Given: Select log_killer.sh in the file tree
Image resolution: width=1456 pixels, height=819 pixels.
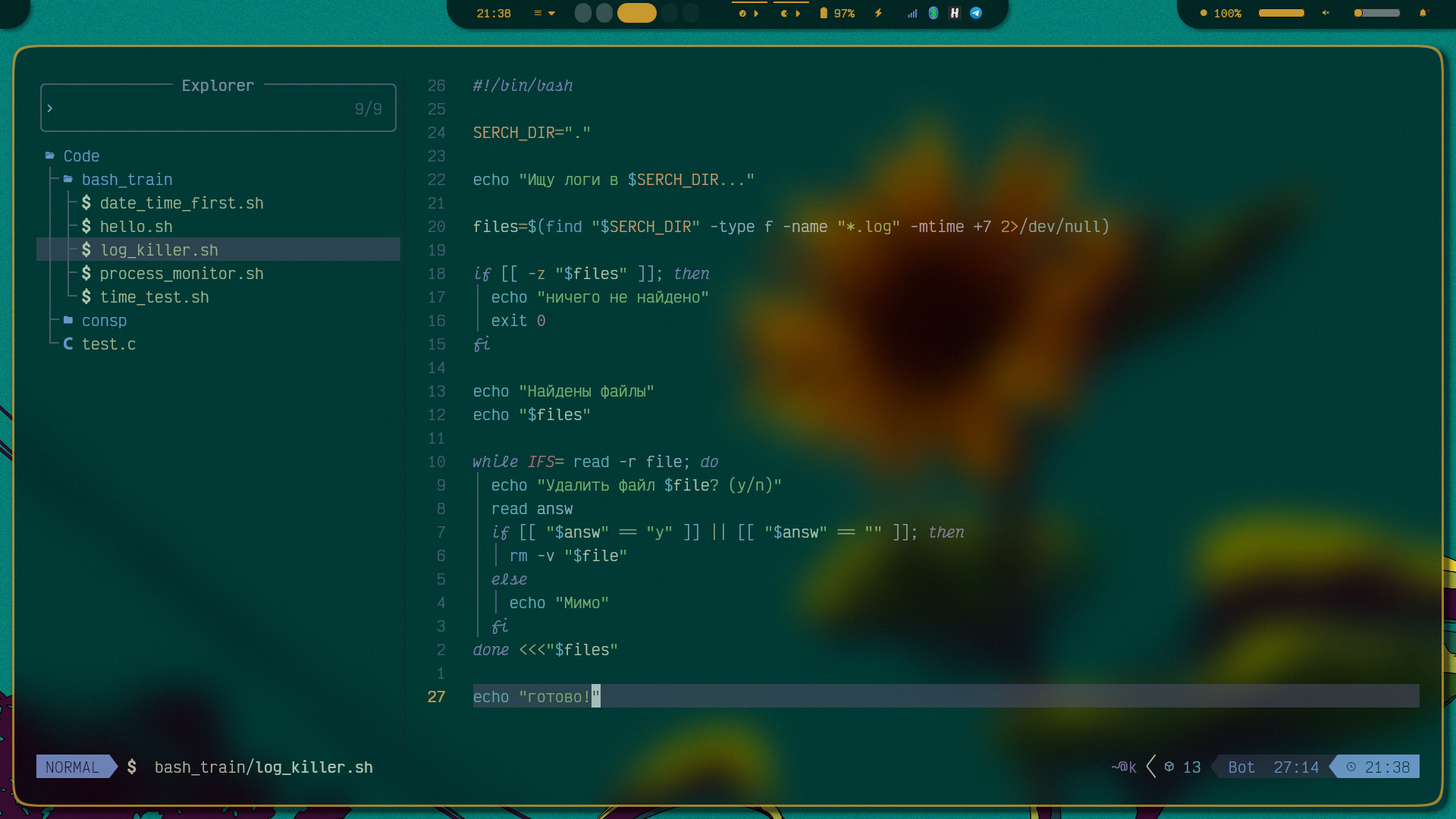Looking at the screenshot, I should (x=218, y=249).
